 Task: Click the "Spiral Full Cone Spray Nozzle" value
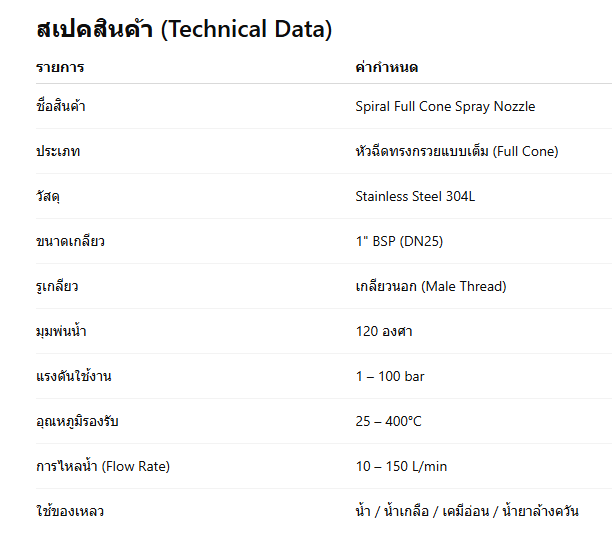pyautogui.click(x=445, y=107)
